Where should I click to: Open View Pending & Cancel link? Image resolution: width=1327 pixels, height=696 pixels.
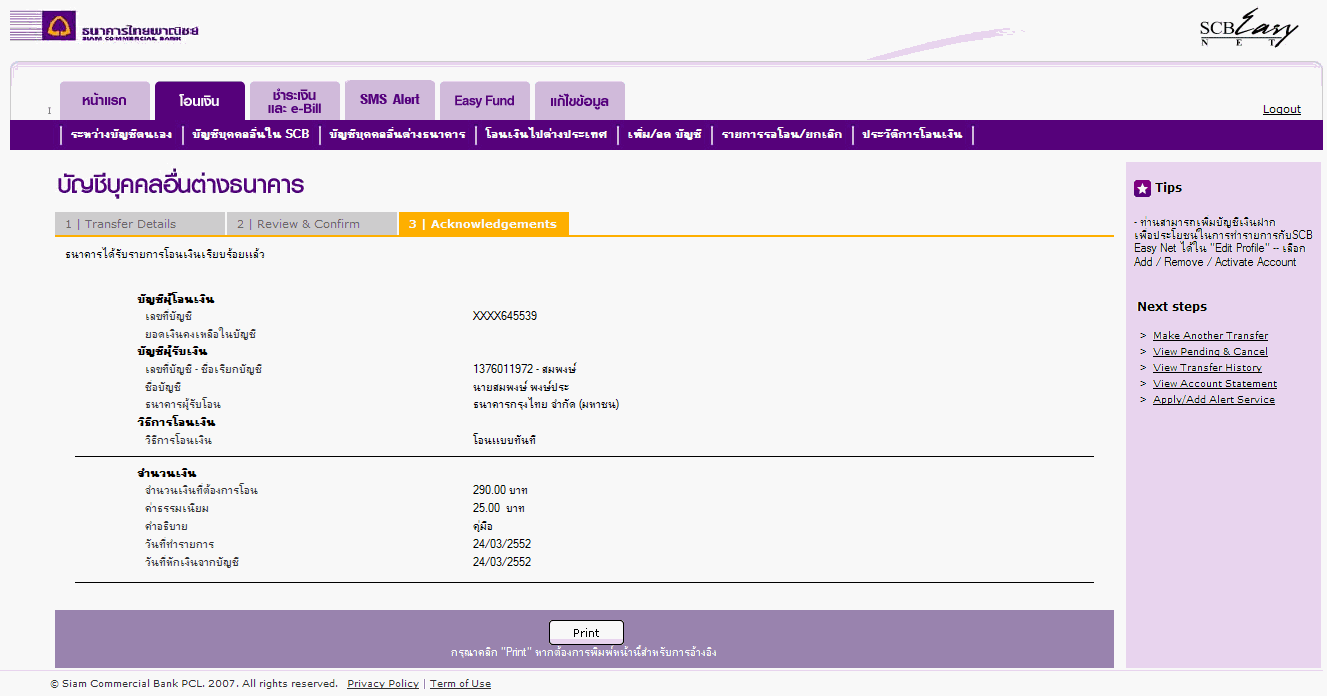1210,352
